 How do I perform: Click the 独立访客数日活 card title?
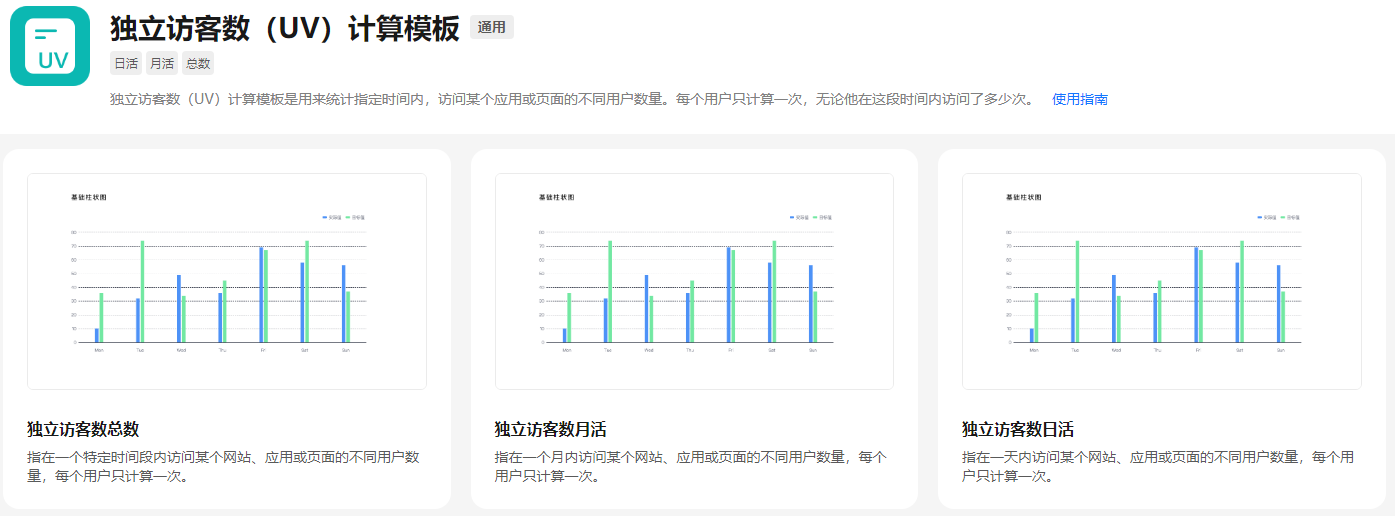click(x=1018, y=429)
